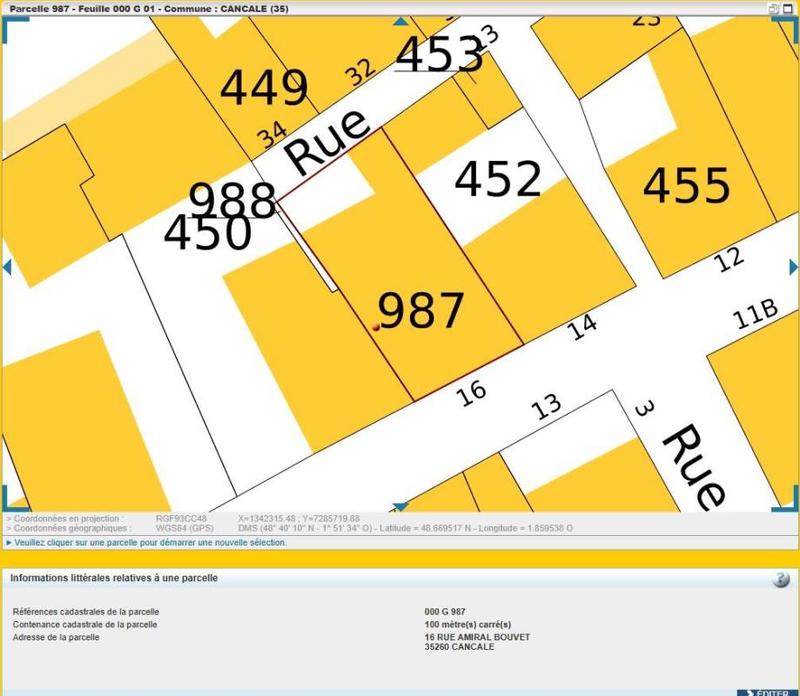Pan the map west with left arrow

pyautogui.click(x=6, y=265)
